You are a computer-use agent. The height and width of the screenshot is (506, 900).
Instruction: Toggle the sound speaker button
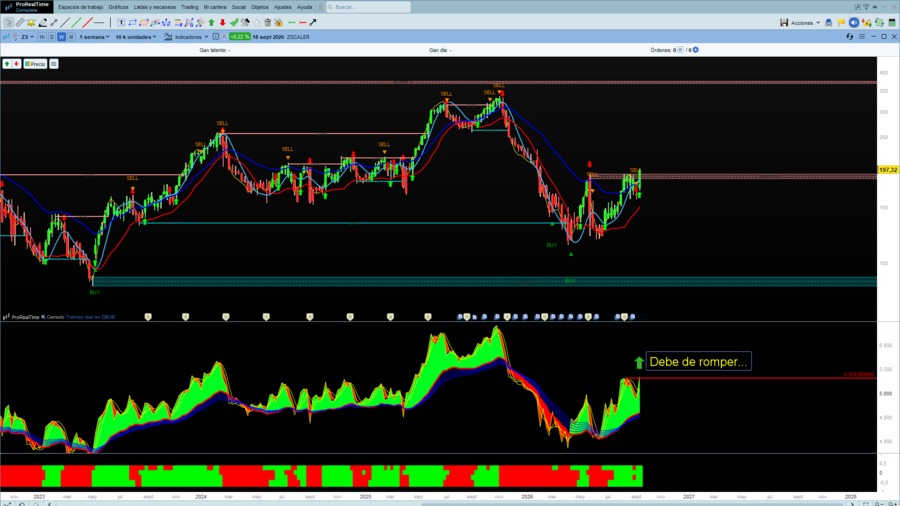click(854, 22)
